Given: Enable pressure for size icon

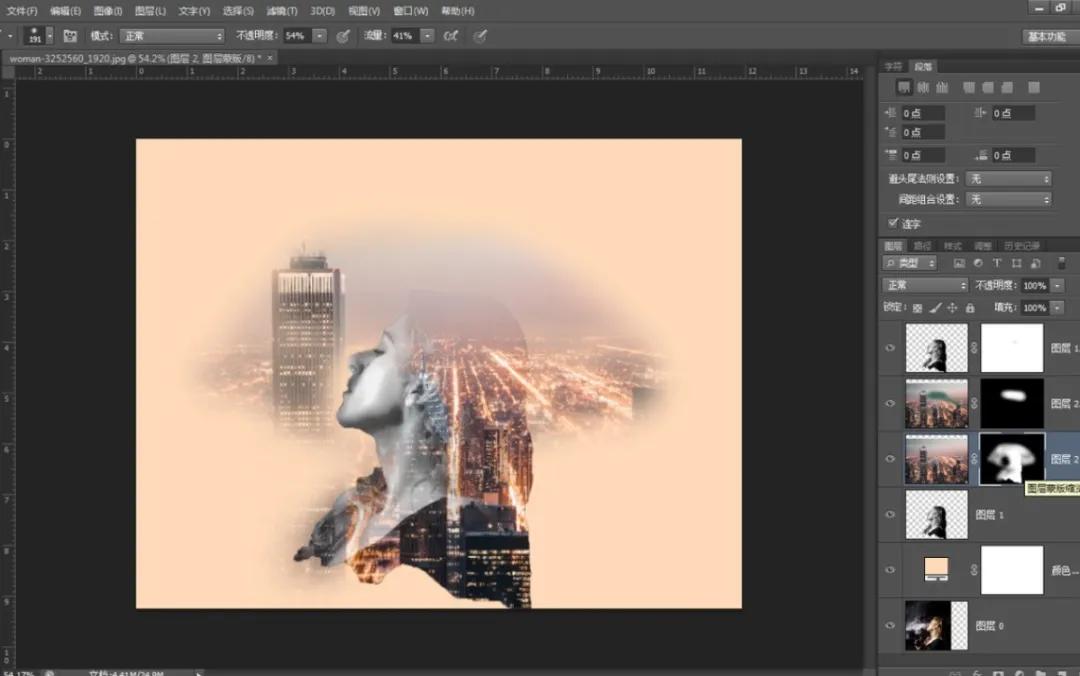Looking at the screenshot, I should (x=480, y=36).
